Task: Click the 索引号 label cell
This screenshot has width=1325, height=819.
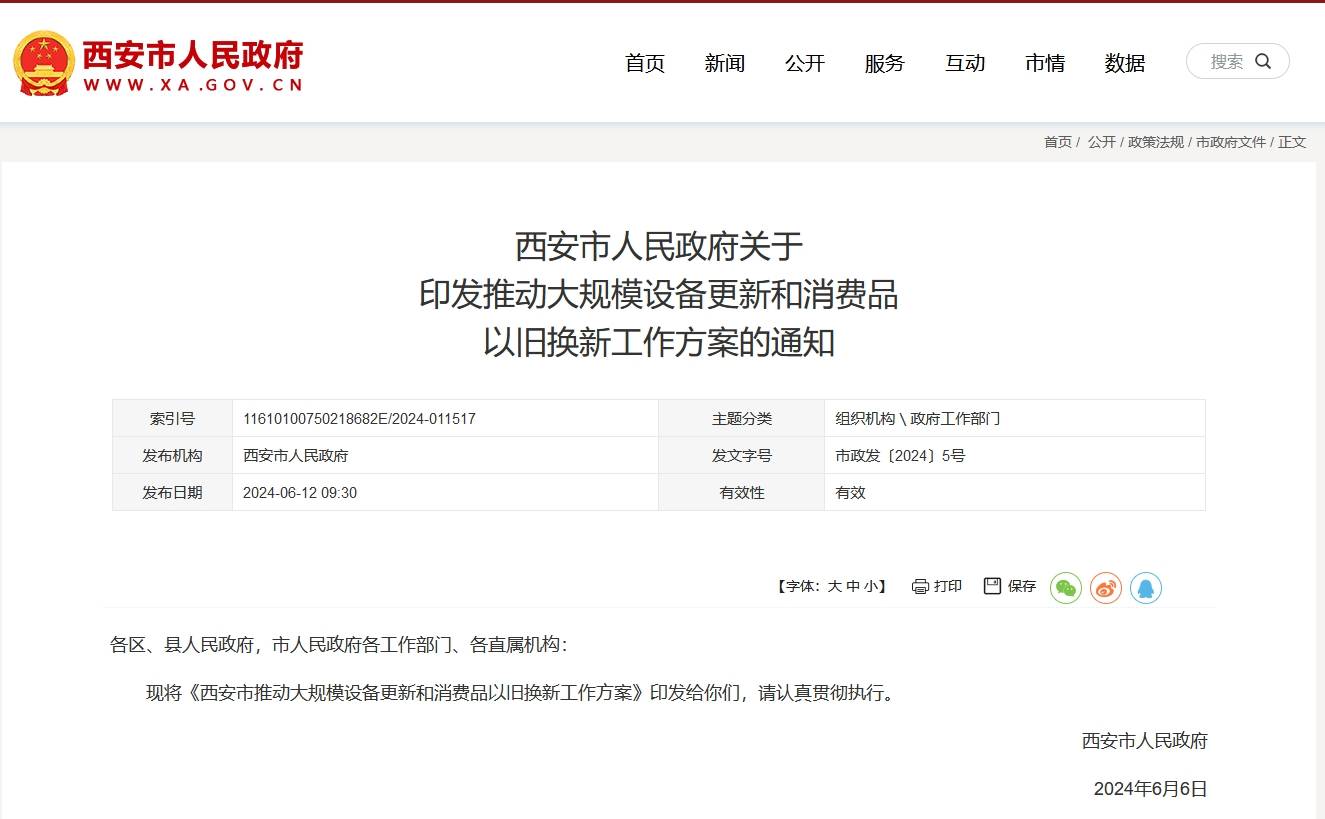Action: (172, 419)
